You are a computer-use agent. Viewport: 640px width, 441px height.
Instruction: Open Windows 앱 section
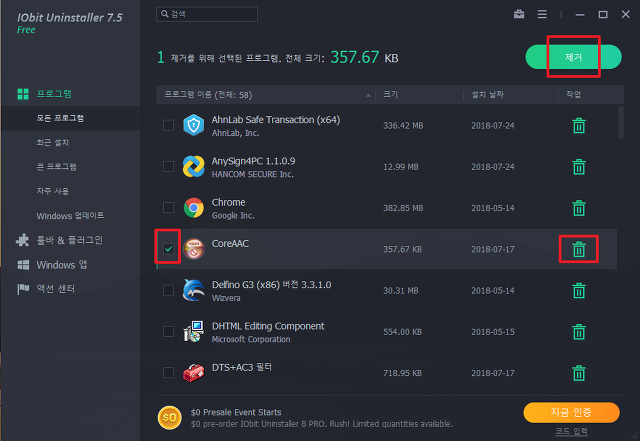coord(62,265)
